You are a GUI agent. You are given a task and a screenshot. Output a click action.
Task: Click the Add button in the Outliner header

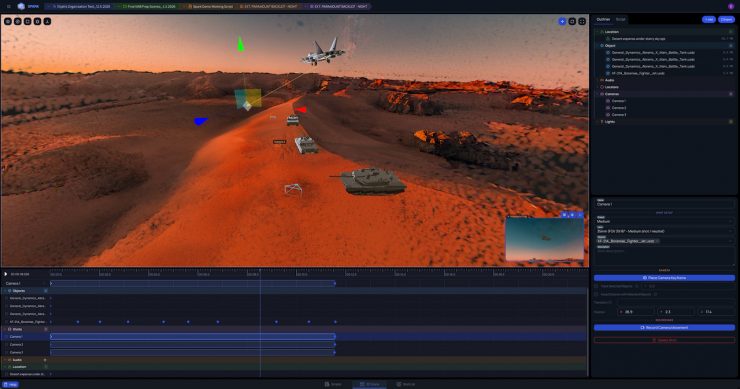coord(708,19)
